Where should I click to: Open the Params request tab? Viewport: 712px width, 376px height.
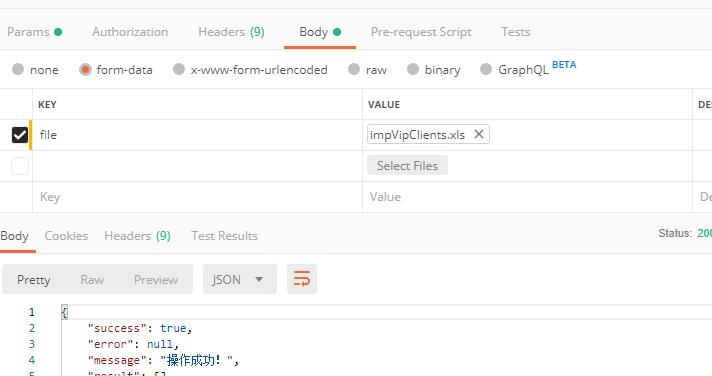35,32
